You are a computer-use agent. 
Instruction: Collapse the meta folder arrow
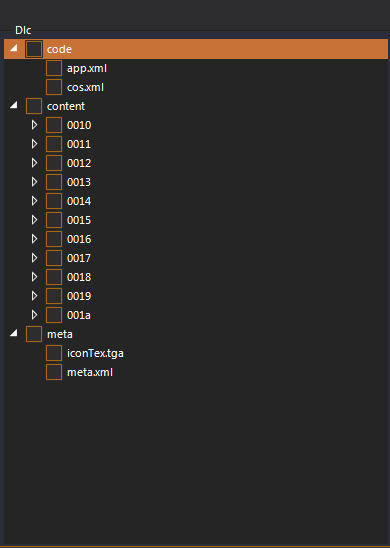click(x=14, y=333)
